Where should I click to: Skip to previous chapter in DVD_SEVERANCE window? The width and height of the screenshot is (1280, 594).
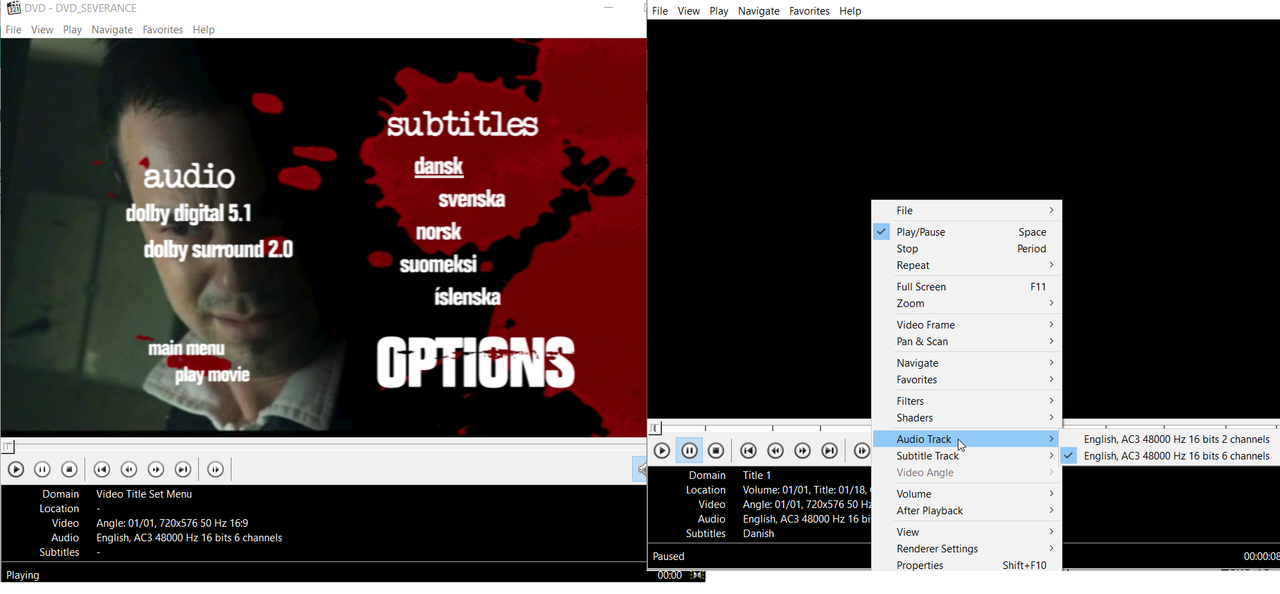pyautogui.click(x=101, y=469)
